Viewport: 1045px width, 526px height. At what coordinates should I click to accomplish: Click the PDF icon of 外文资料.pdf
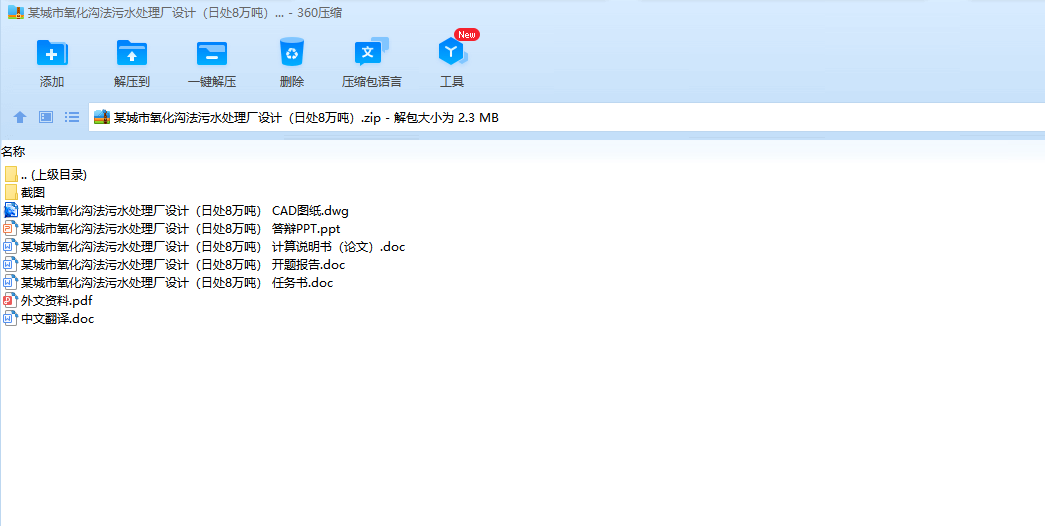[11, 301]
